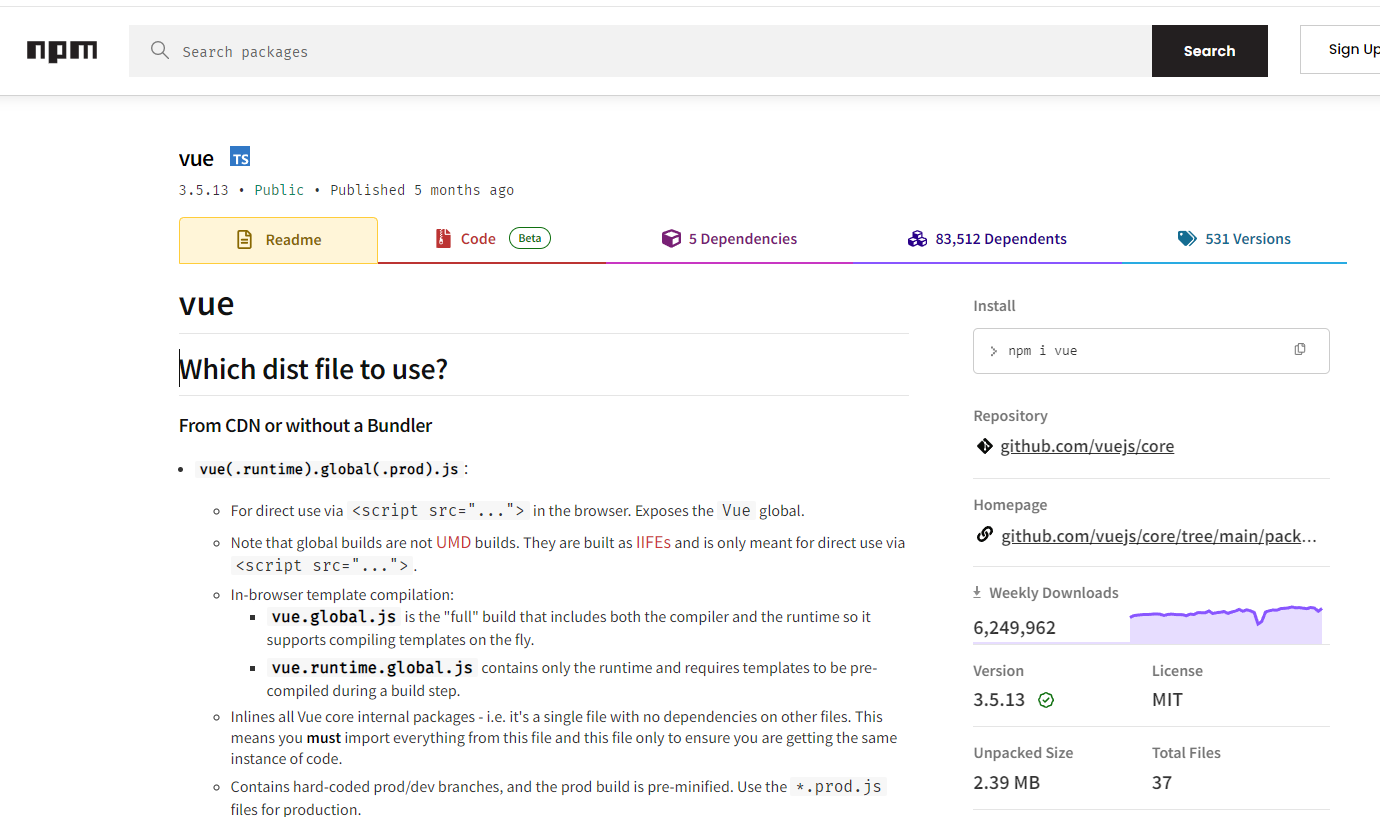Click the total files value 37
The width and height of the screenshot is (1380, 817).
pos(1161,782)
